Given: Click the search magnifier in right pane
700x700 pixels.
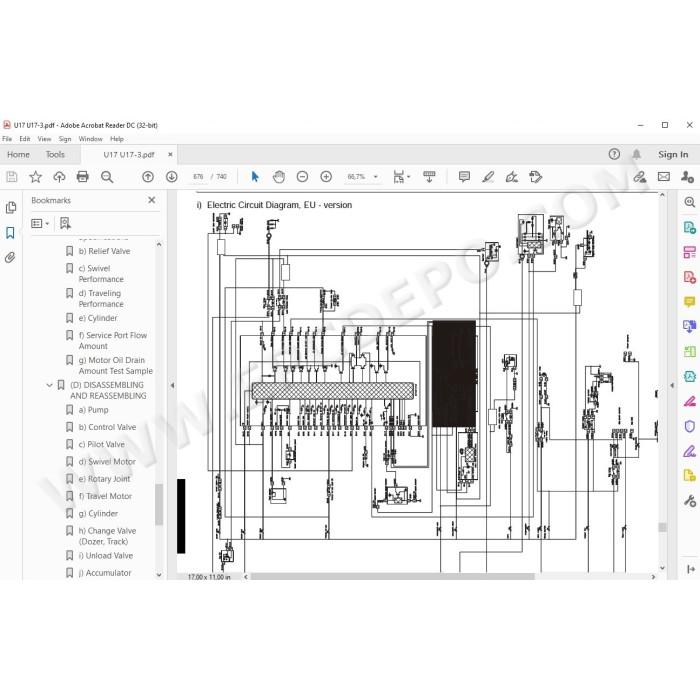Looking at the screenshot, I should tap(689, 202).
